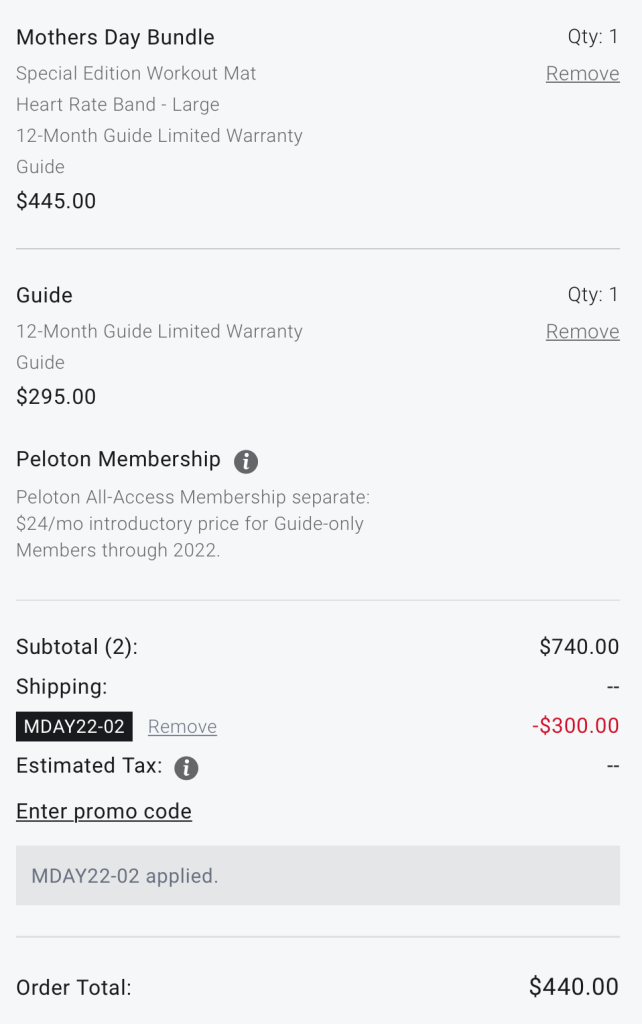642x1024 pixels.
Task: Click the $295.00 Guide price
Action: (56, 397)
